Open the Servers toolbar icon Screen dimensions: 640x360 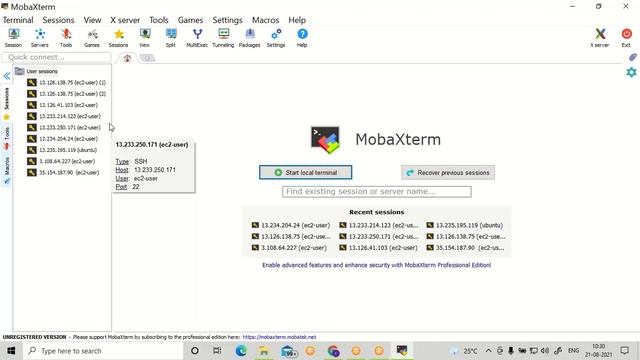[40, 38]
